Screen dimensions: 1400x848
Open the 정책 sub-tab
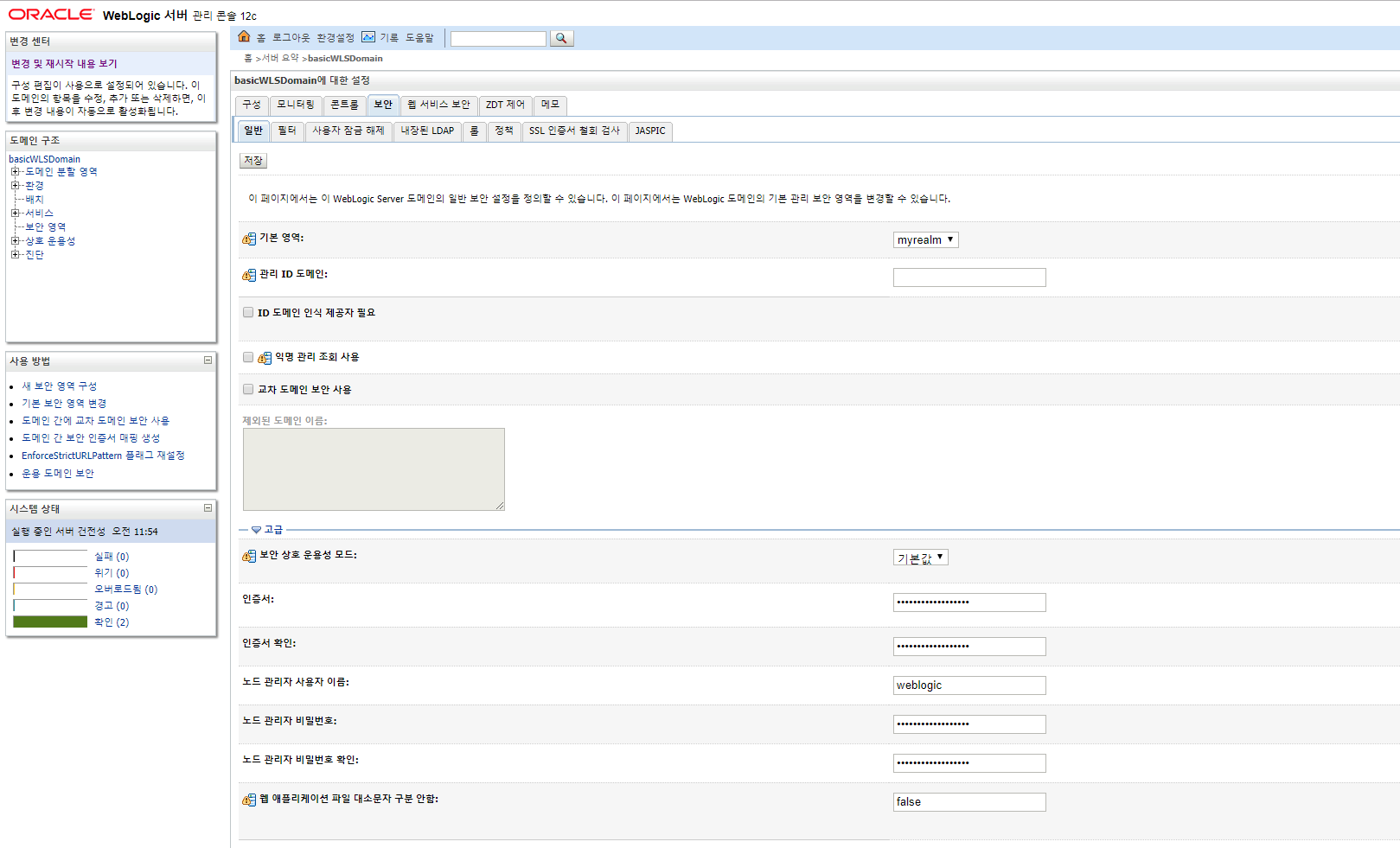click(x=504, y=131)
